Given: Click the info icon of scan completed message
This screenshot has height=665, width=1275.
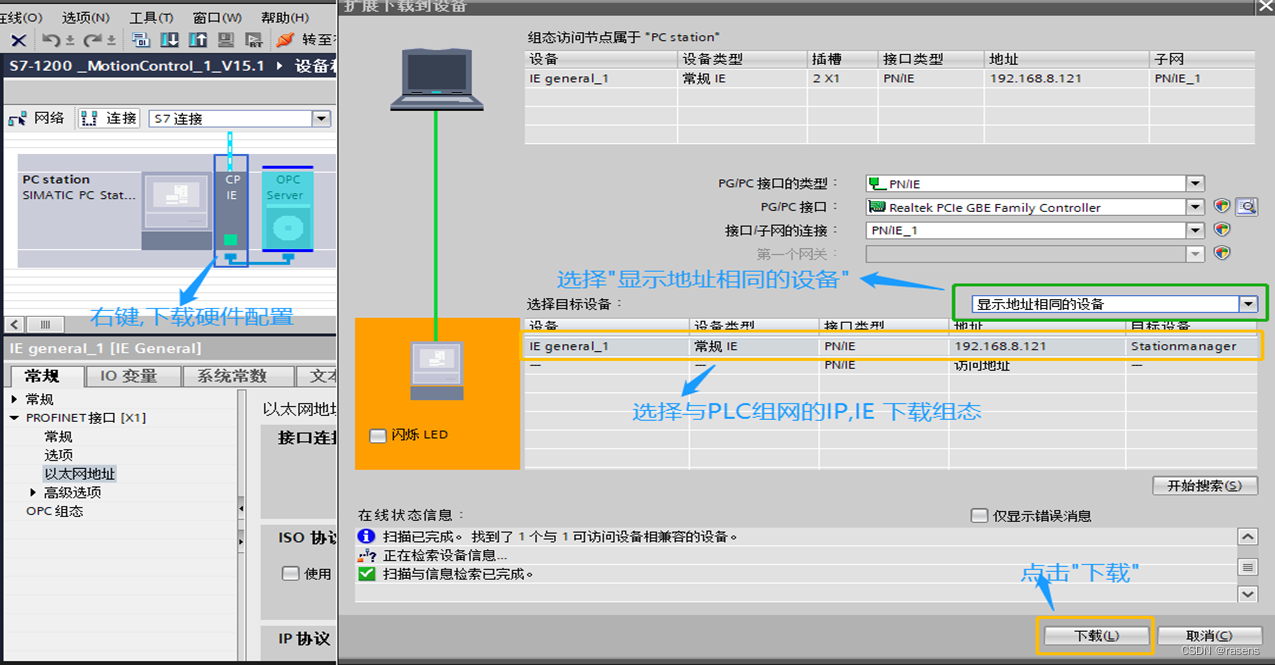Looking at the screenshot, I should [366, 536].
